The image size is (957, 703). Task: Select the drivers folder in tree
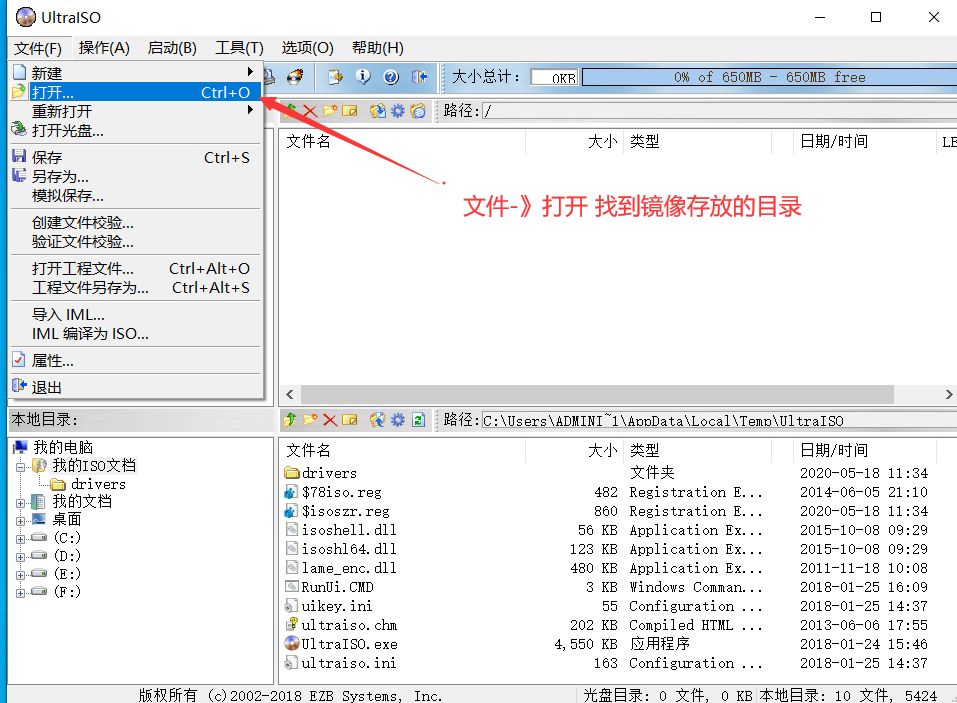click(98, 484)
